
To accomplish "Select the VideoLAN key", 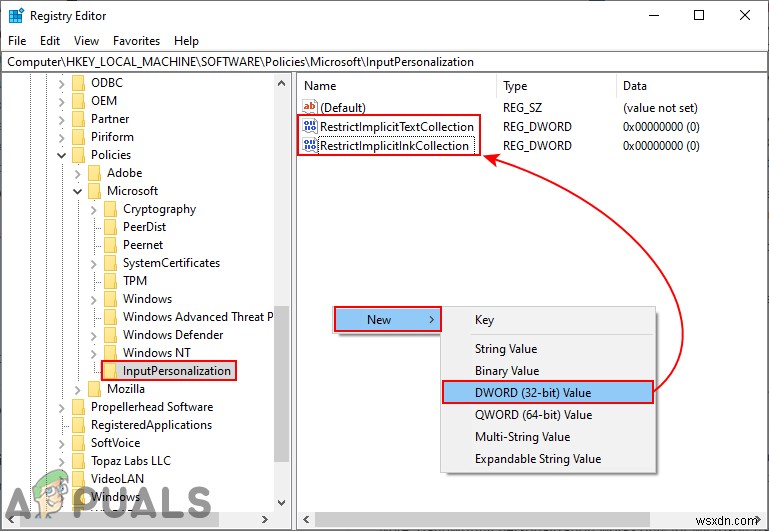I will [117, 479].
